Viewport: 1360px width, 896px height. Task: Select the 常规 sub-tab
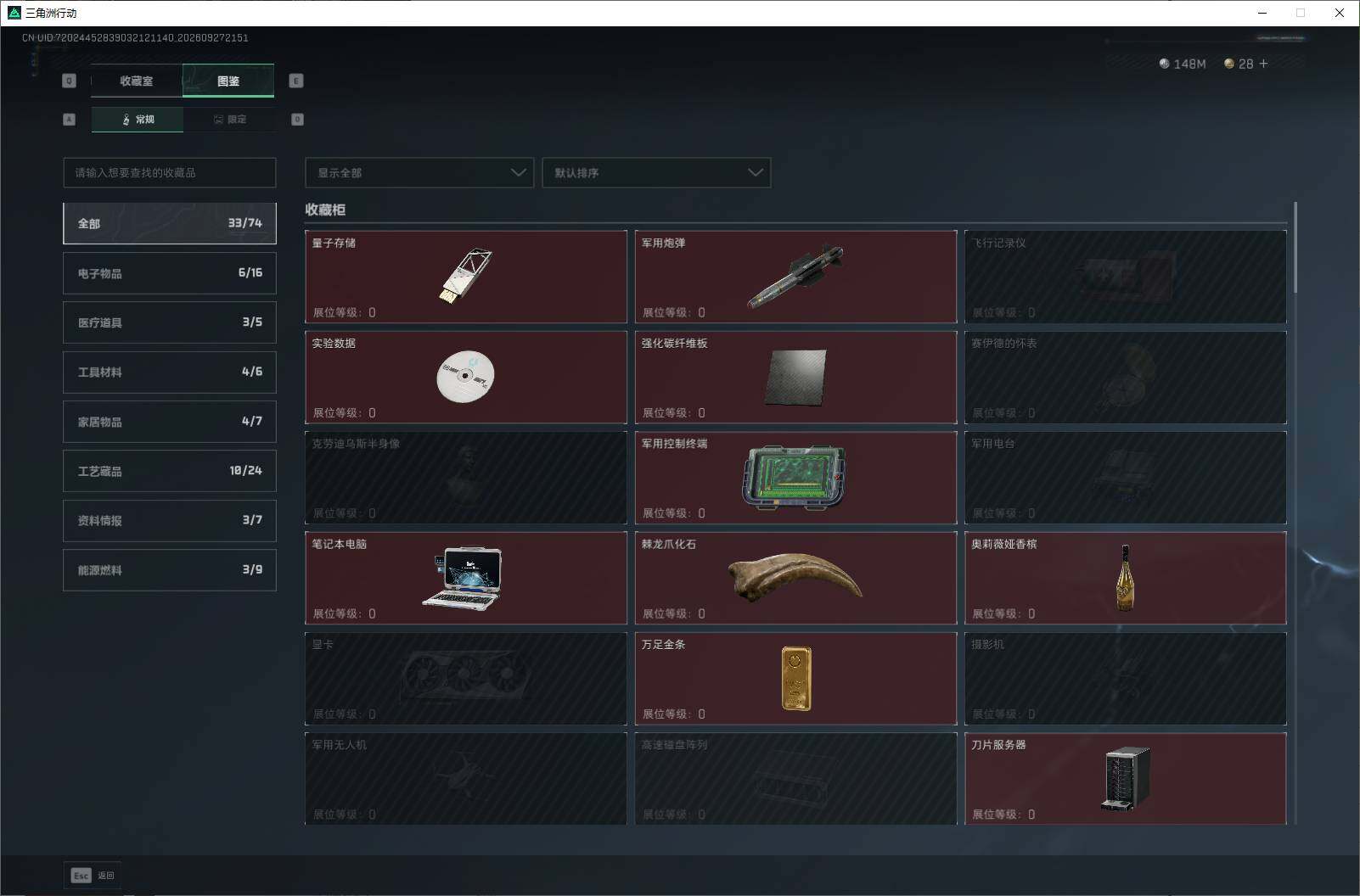138,120
